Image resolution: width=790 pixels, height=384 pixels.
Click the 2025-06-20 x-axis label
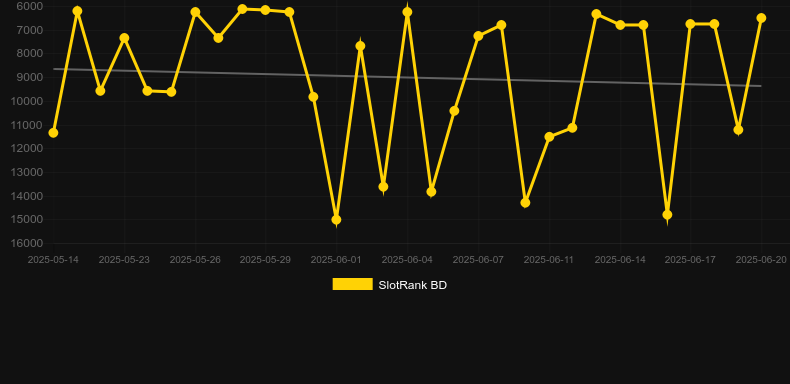[x=761, y=260]
